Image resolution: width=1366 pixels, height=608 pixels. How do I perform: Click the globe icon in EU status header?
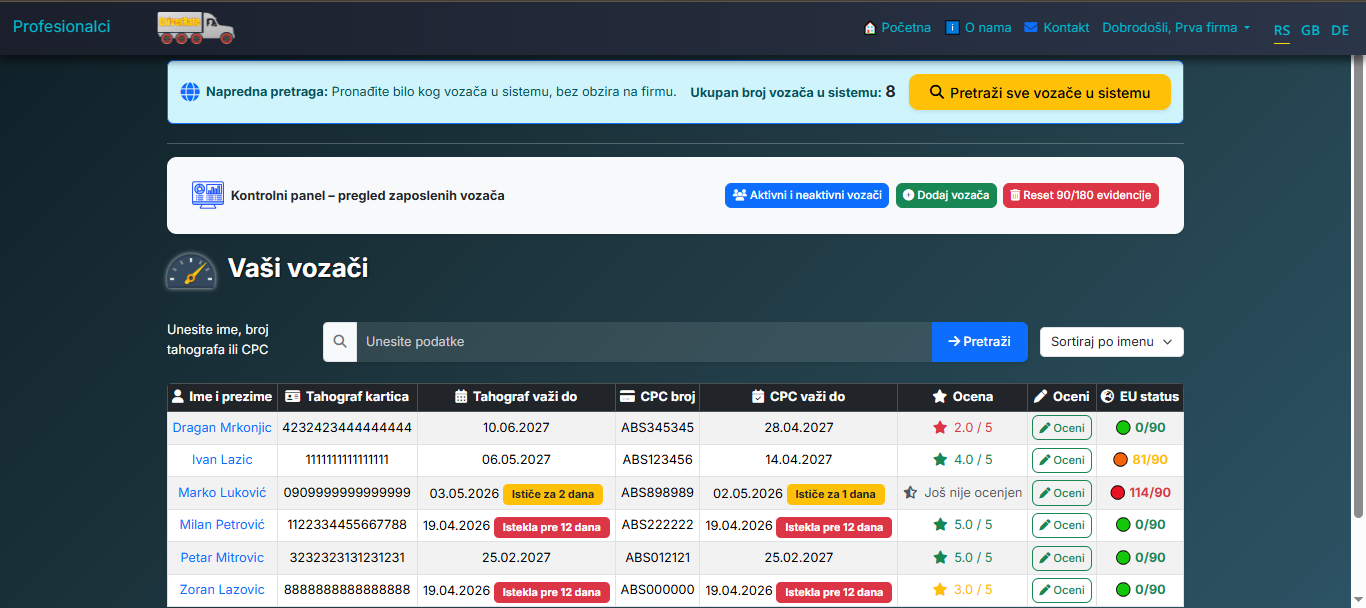point(1107,396)
